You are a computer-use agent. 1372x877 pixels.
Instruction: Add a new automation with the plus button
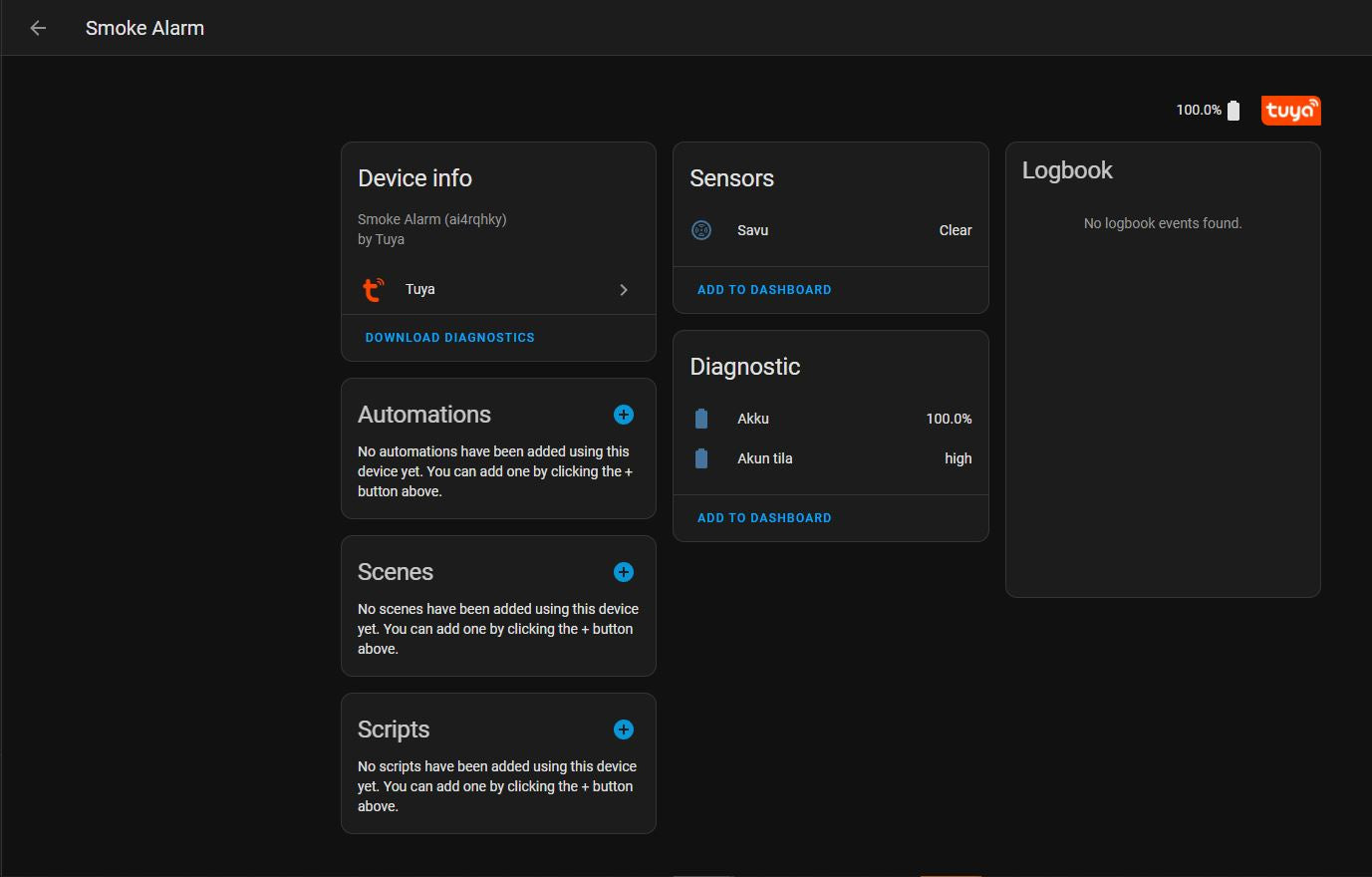pyautogui.click(x=624, y=415)
